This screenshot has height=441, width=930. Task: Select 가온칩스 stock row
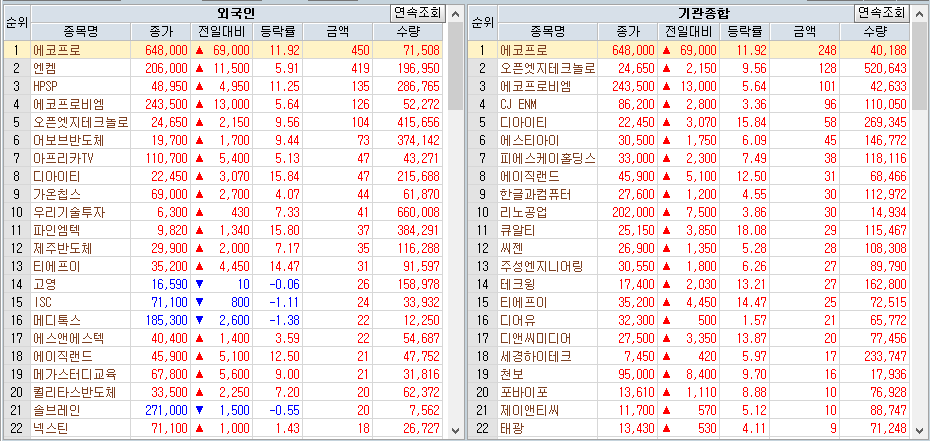click(224, 194)
